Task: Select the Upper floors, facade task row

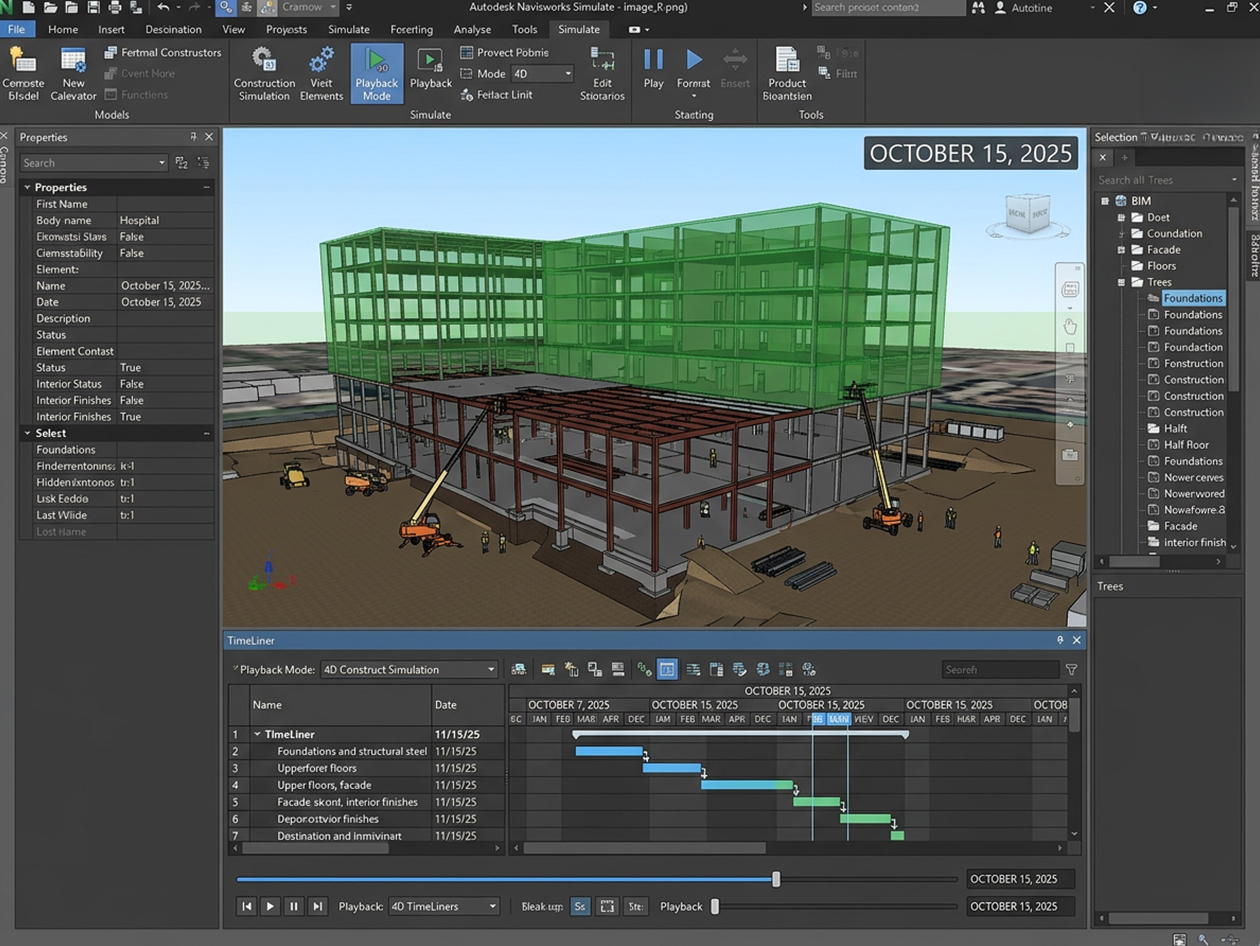Action: [x=367, y=785]
